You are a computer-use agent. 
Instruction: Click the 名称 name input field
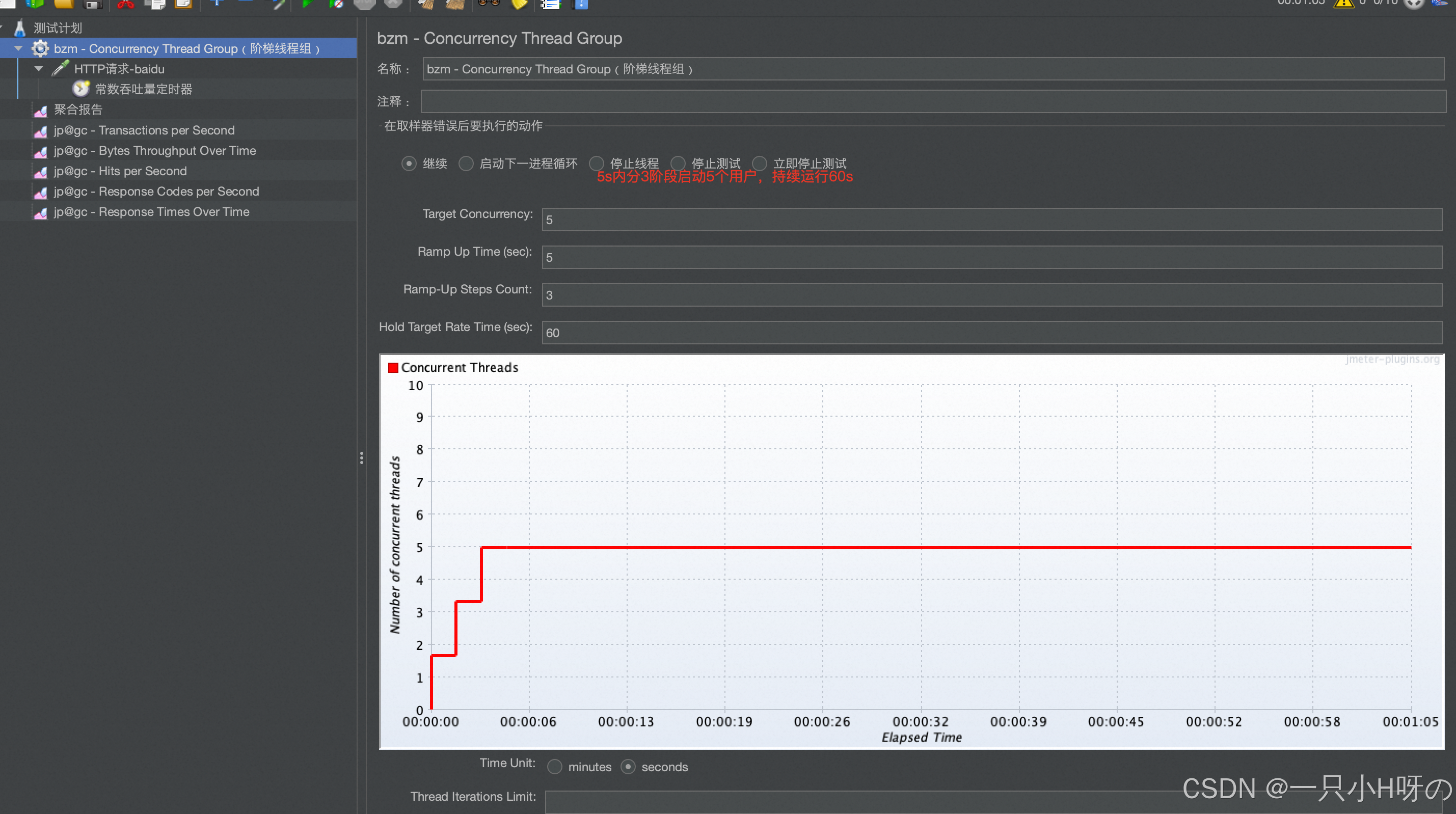[933, 69]
